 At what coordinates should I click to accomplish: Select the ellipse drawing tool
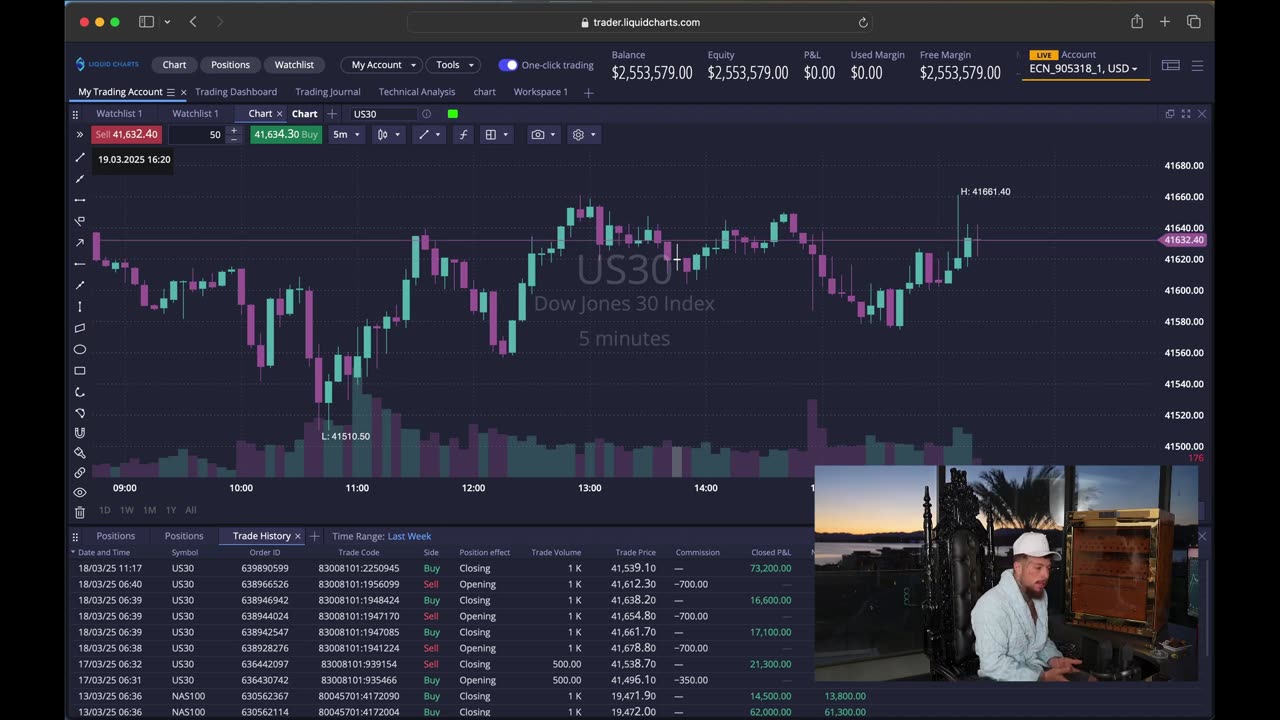coord(80,349)
